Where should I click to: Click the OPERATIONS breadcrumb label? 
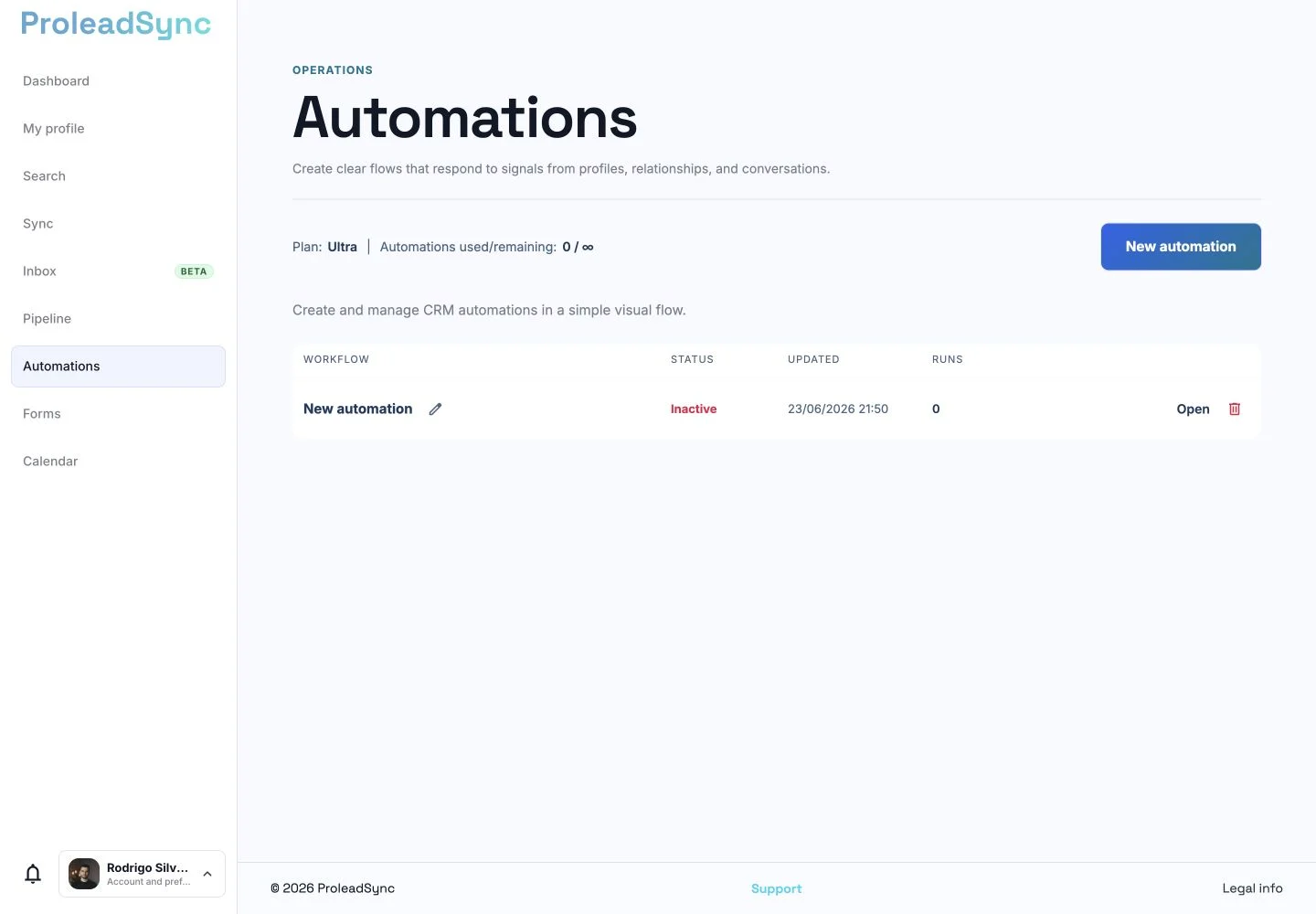point(333,70)
